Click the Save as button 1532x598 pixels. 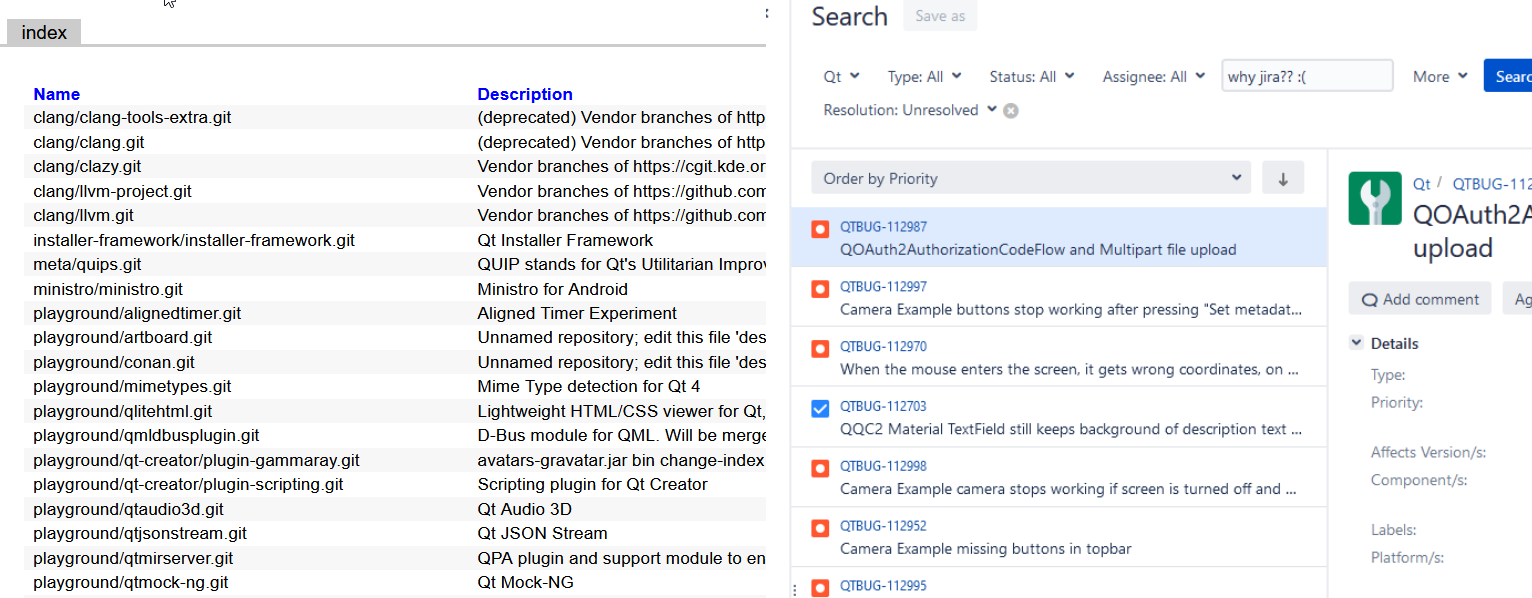(940, 16)
